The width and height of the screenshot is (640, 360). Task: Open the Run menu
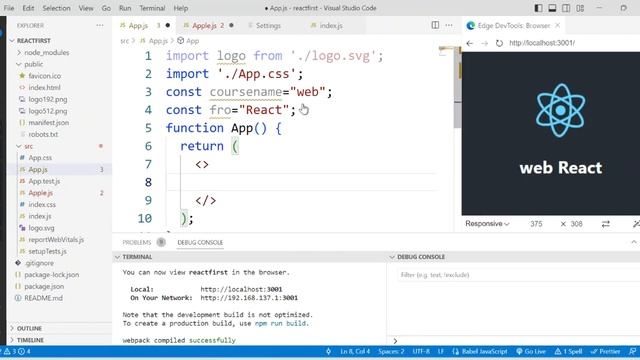[x=125, y=8]
